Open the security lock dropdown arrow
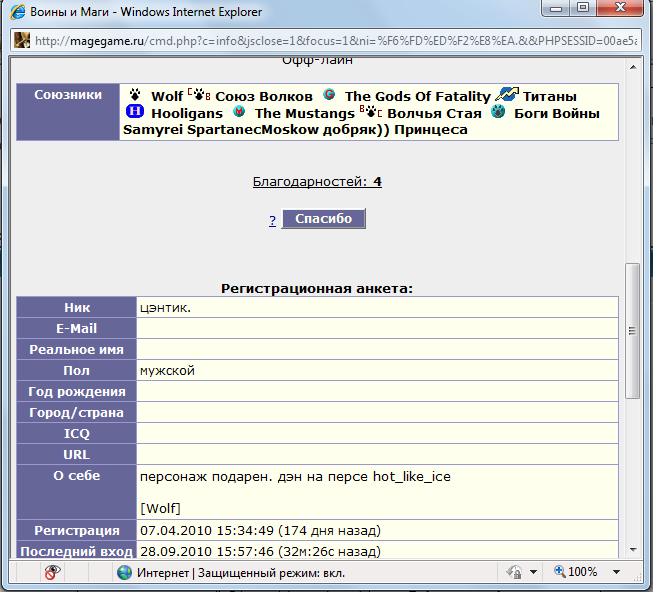 533,572
